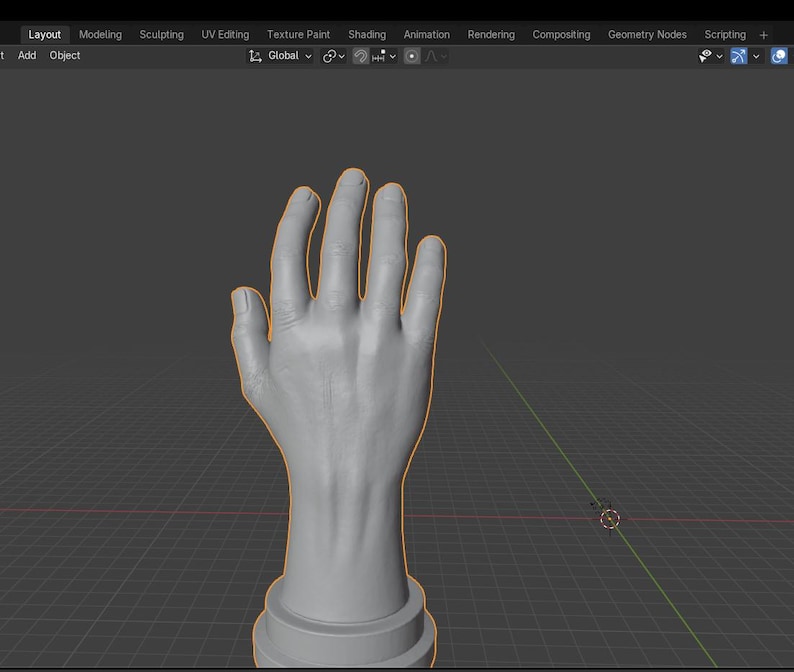This screenshot has width=794, height=672.
Task: Open the Add menu
Action: tap(27, 55)
